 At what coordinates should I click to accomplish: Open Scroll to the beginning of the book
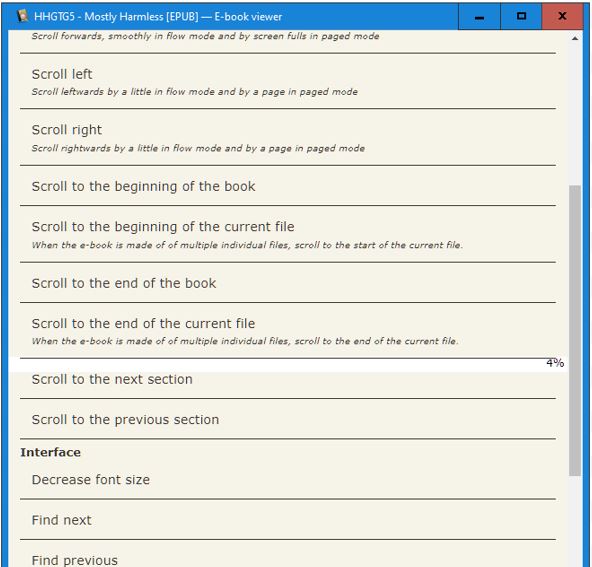[288, 186]
